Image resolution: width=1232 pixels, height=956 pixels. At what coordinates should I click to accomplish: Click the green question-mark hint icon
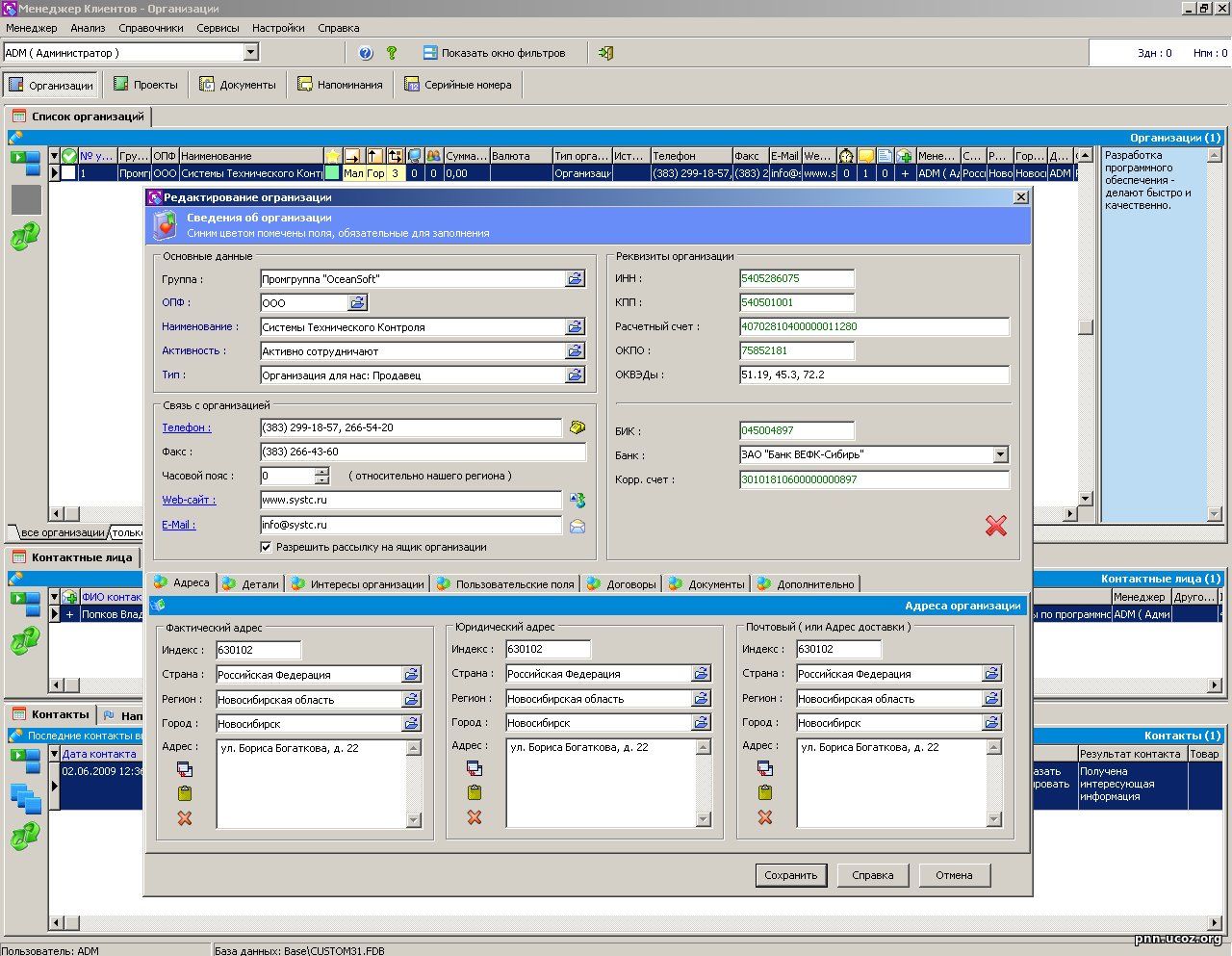click(x=392, y=53)
